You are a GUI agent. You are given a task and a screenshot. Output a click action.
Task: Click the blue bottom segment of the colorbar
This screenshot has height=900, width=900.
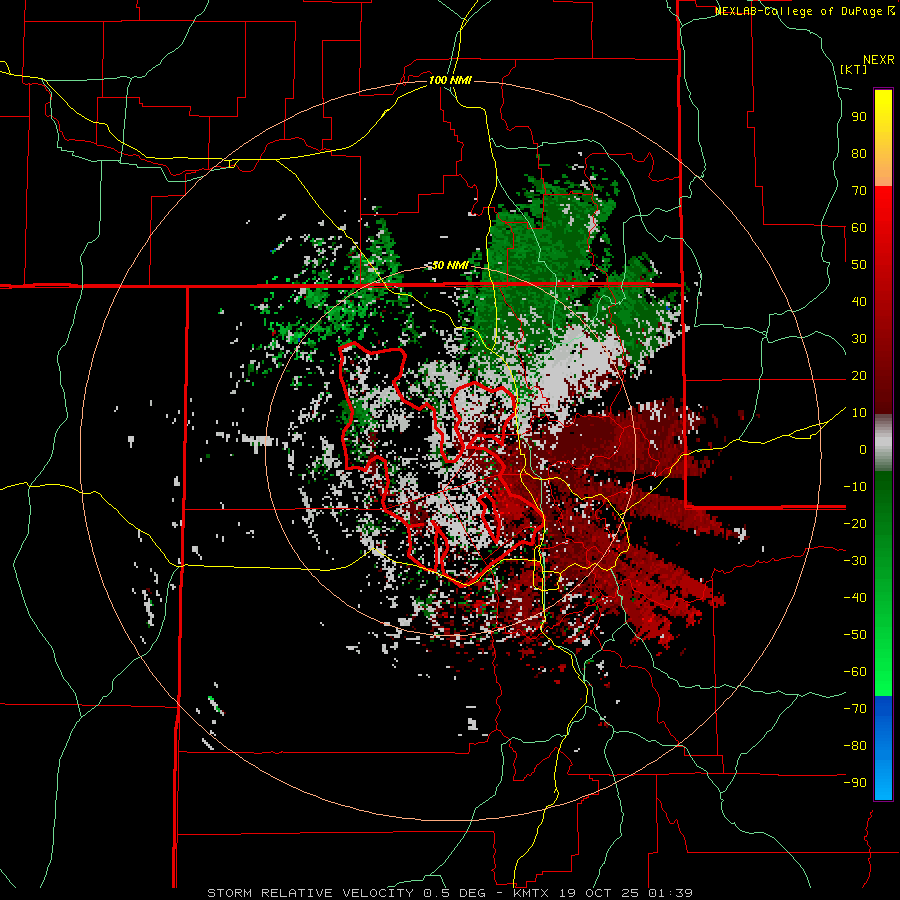click(883, 748)
